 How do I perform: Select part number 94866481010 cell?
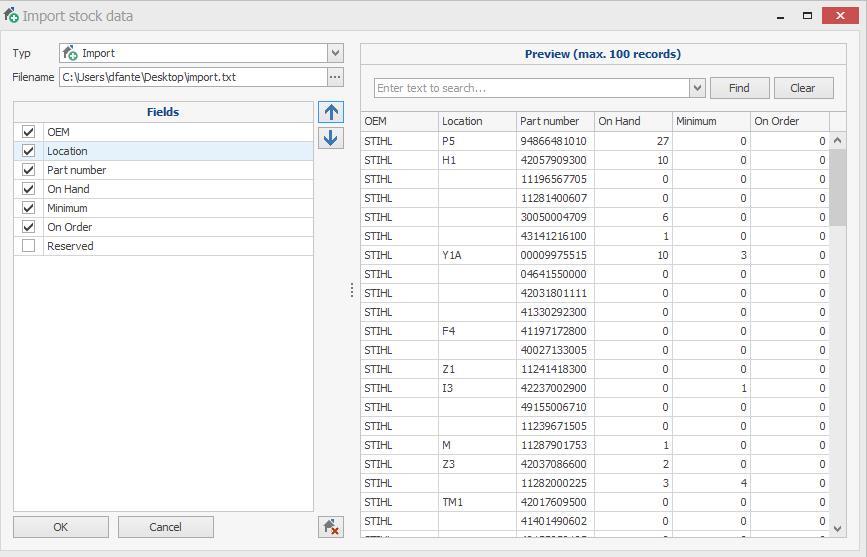tap(556, 141)
